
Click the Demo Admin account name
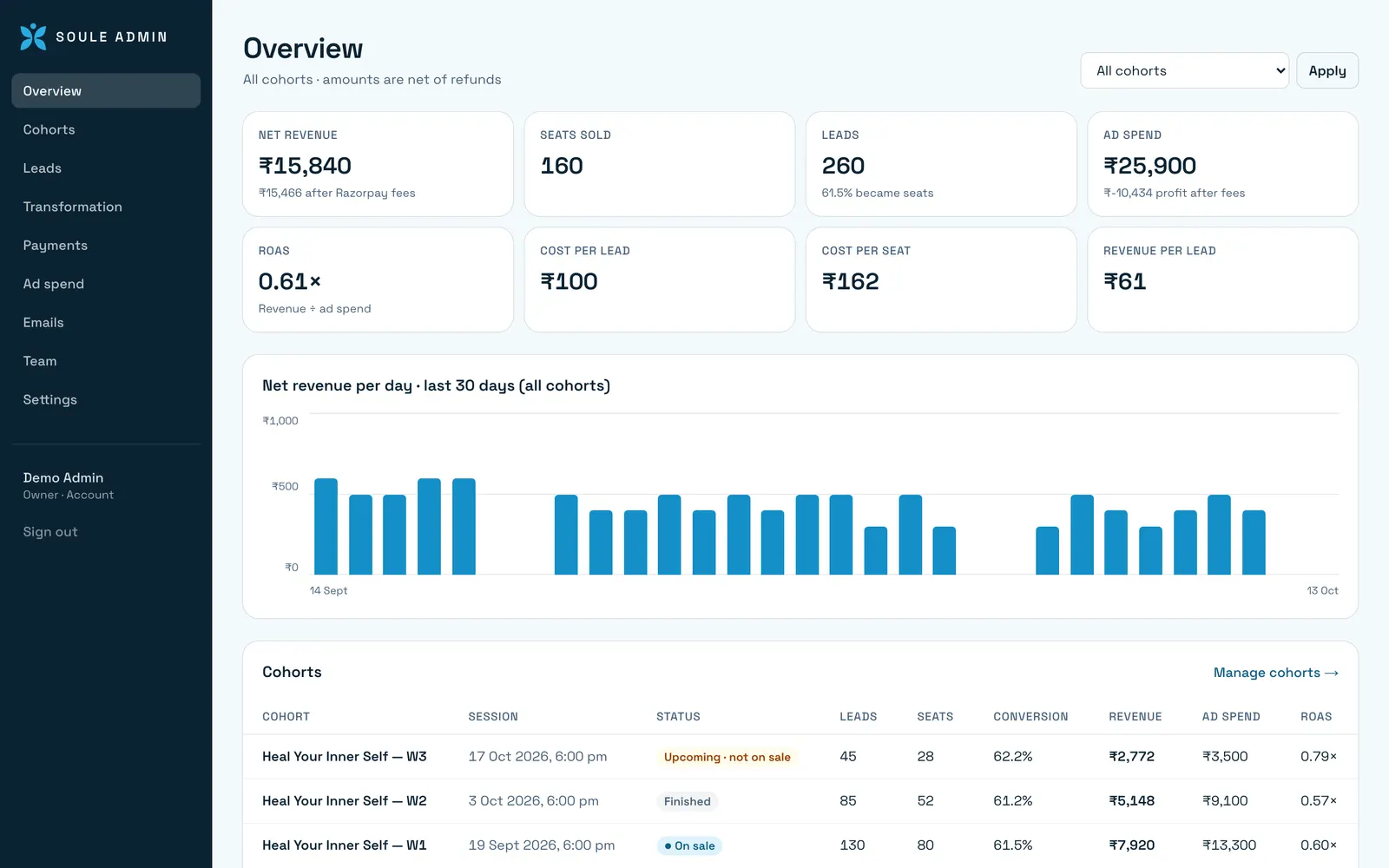(x=63, y=478)
